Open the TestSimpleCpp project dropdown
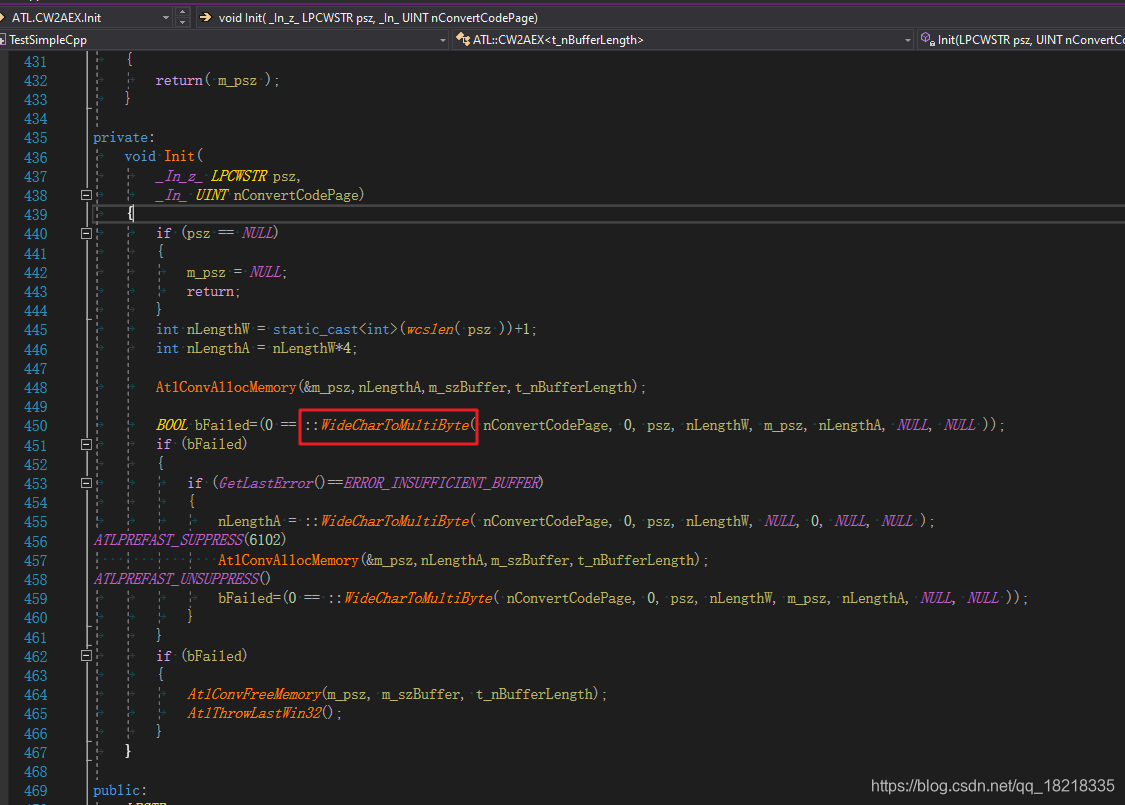This screenshot has height=805, width=1125. point(441,40)
